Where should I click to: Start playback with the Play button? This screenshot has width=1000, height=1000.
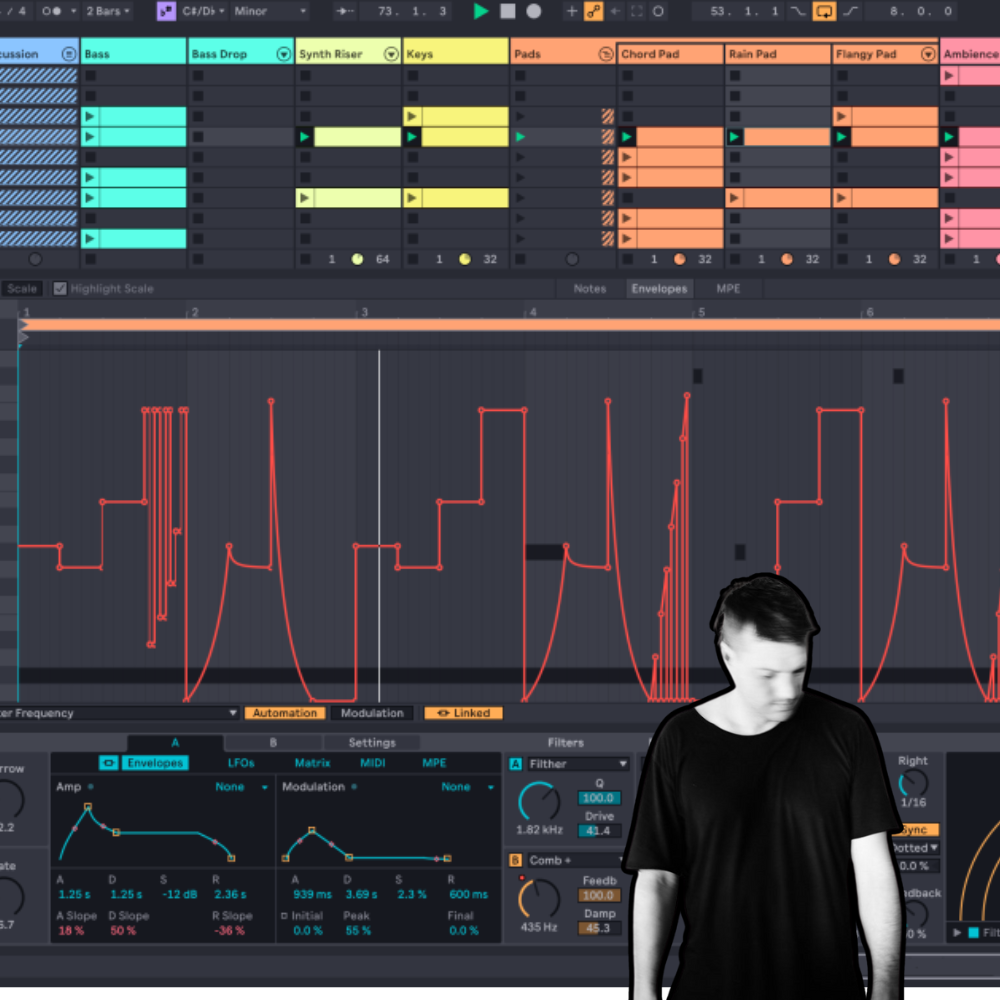click(x=480, y=11)
